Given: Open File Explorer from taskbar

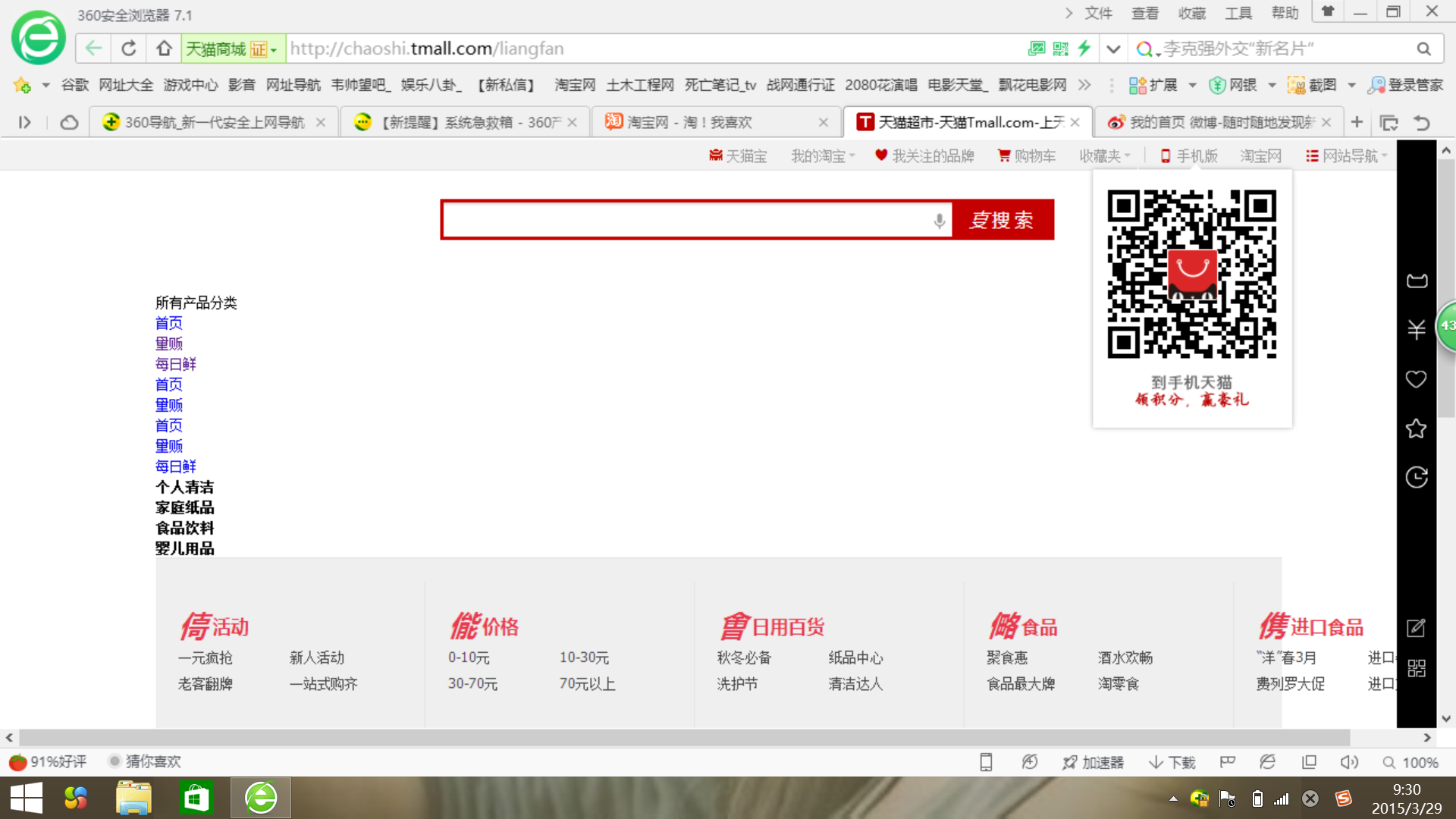Looking at the screenshot, I should point(134,798).
